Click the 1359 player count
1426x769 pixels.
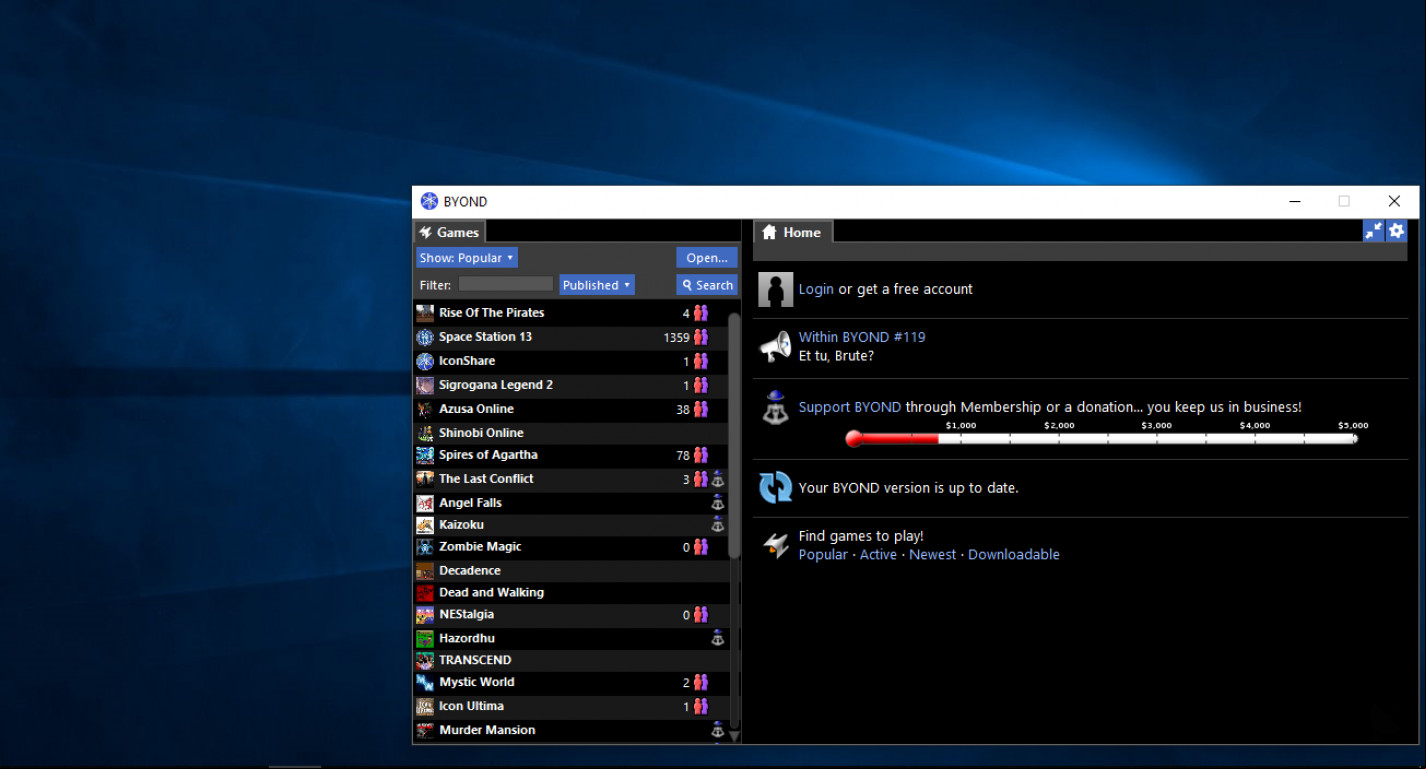pyautogui.click(x=676, y=338)
